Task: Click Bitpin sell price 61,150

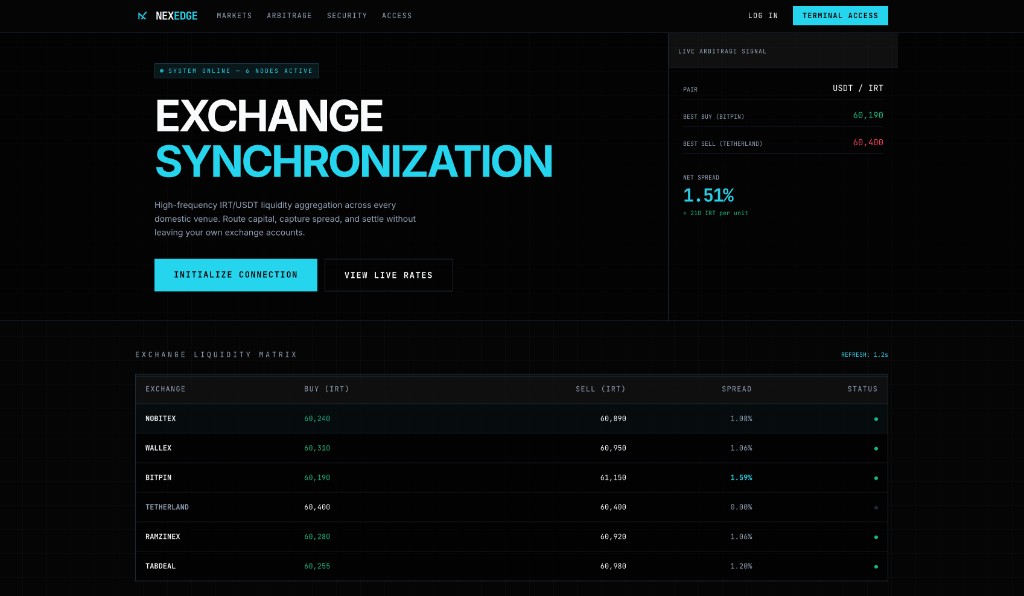Action: [x=613, y=477]
